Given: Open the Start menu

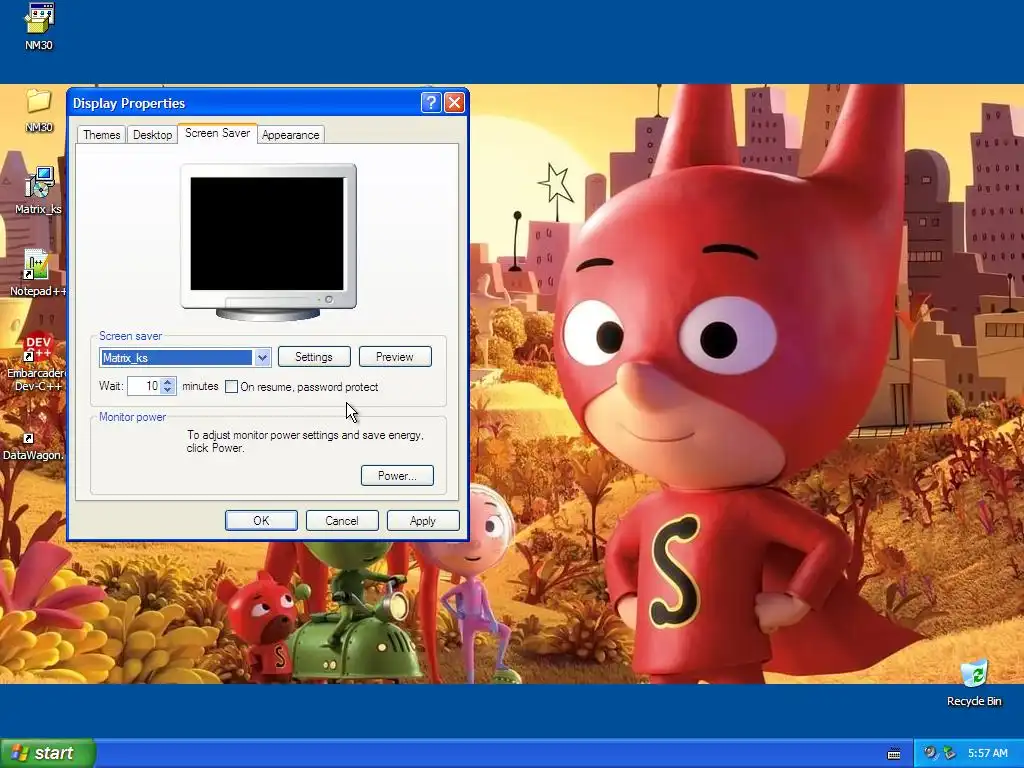Looking at the screenshot, I should [x=48, y=753].
